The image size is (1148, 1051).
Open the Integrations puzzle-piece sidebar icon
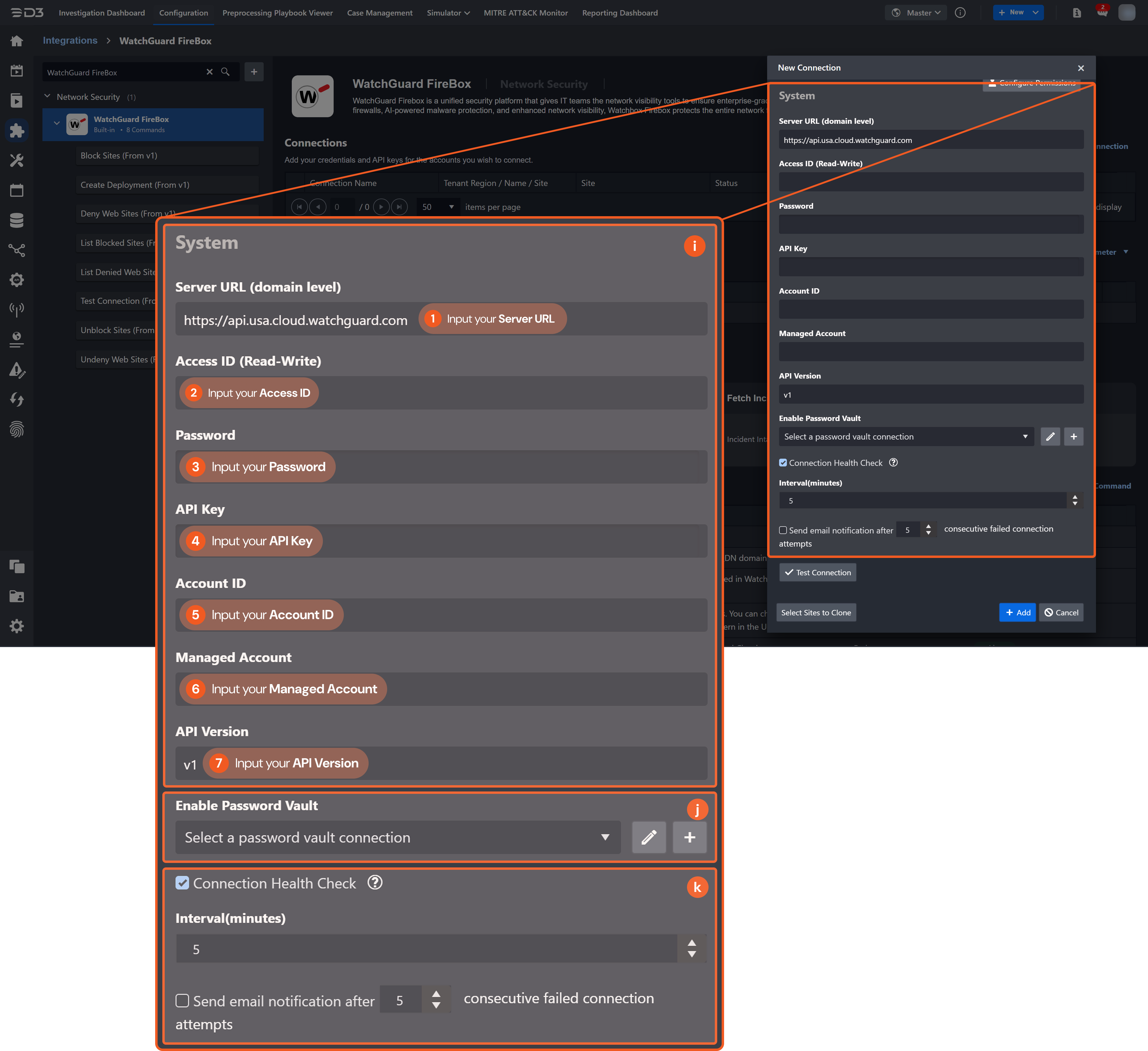click(x=16, y=130)
